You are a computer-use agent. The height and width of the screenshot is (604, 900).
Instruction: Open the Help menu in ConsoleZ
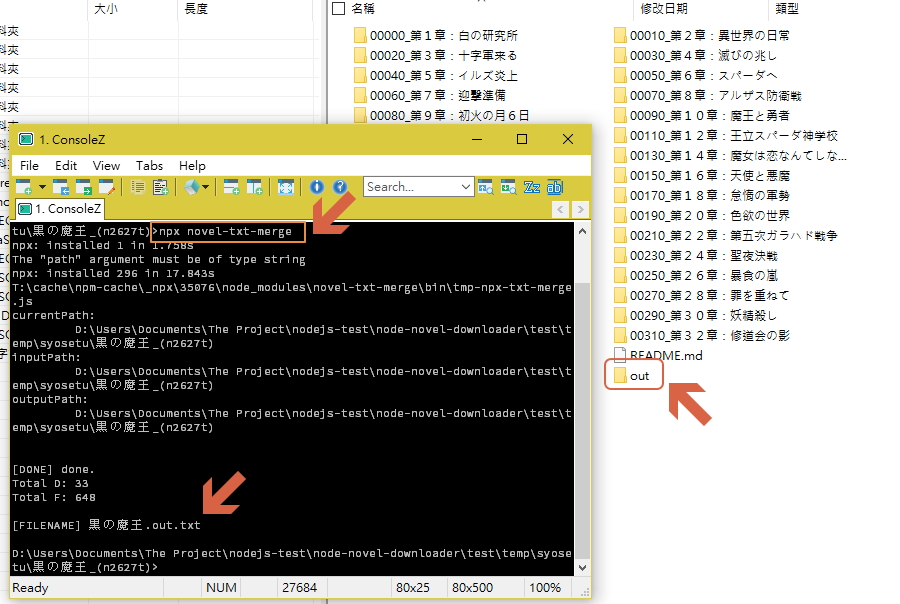[192, 166]
